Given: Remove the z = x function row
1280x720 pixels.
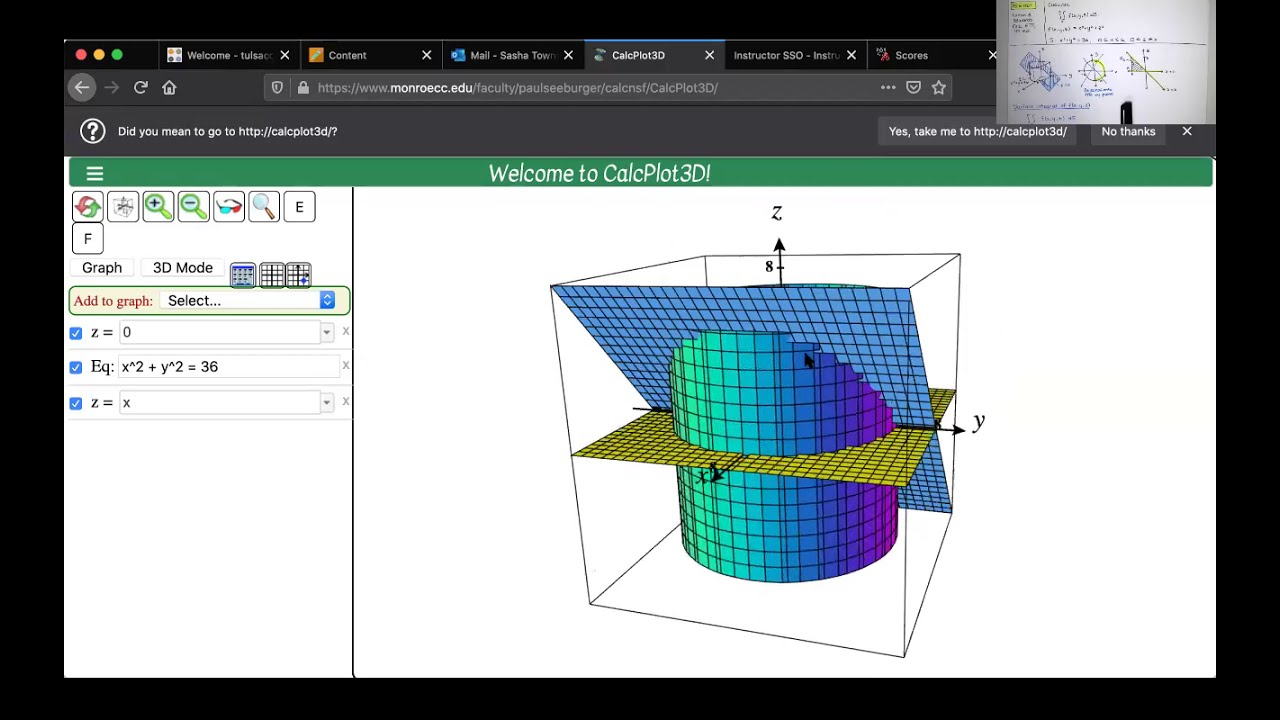Looking at the screenshot, I should click(346, 401).
